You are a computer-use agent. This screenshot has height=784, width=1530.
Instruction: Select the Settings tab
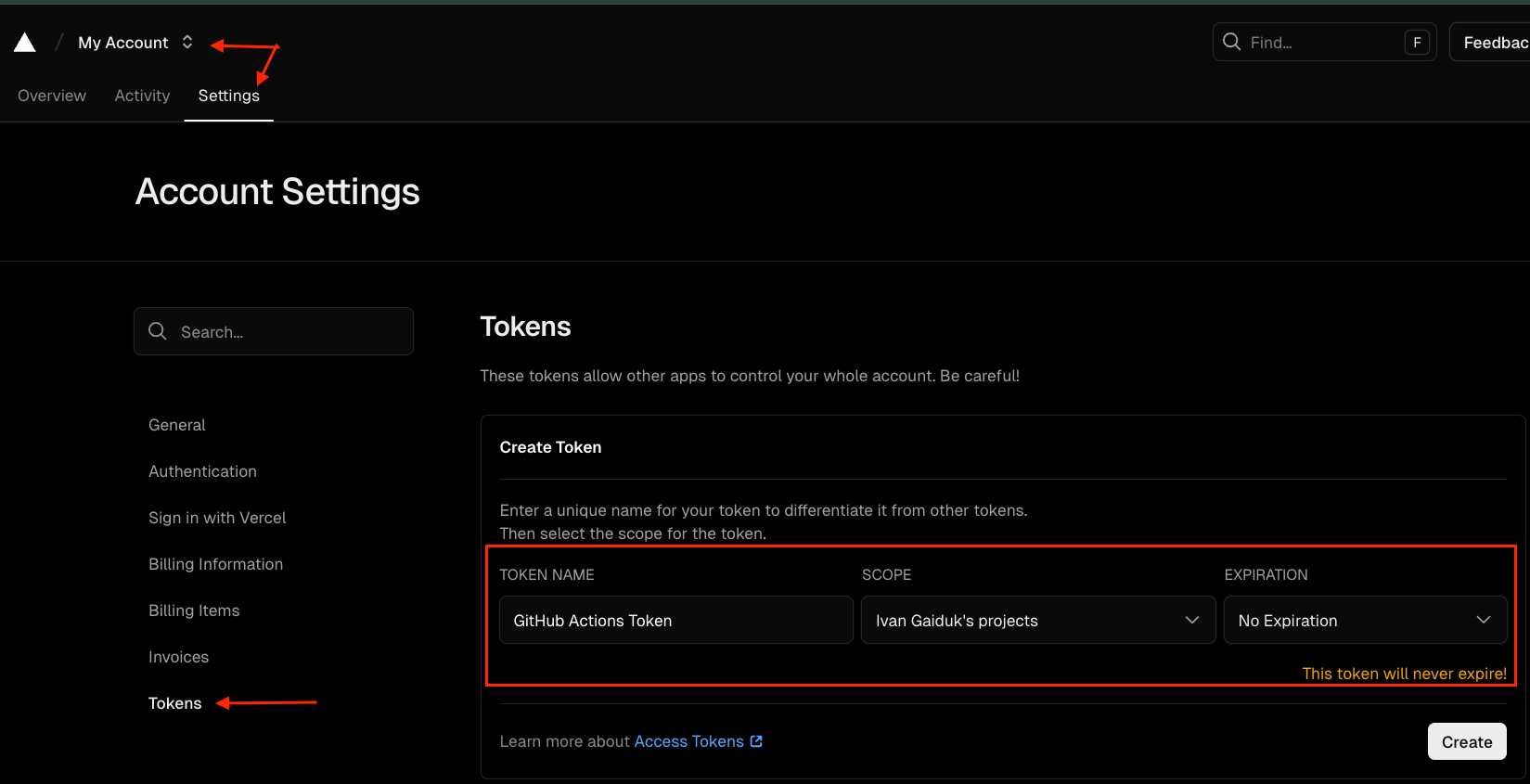228,96
